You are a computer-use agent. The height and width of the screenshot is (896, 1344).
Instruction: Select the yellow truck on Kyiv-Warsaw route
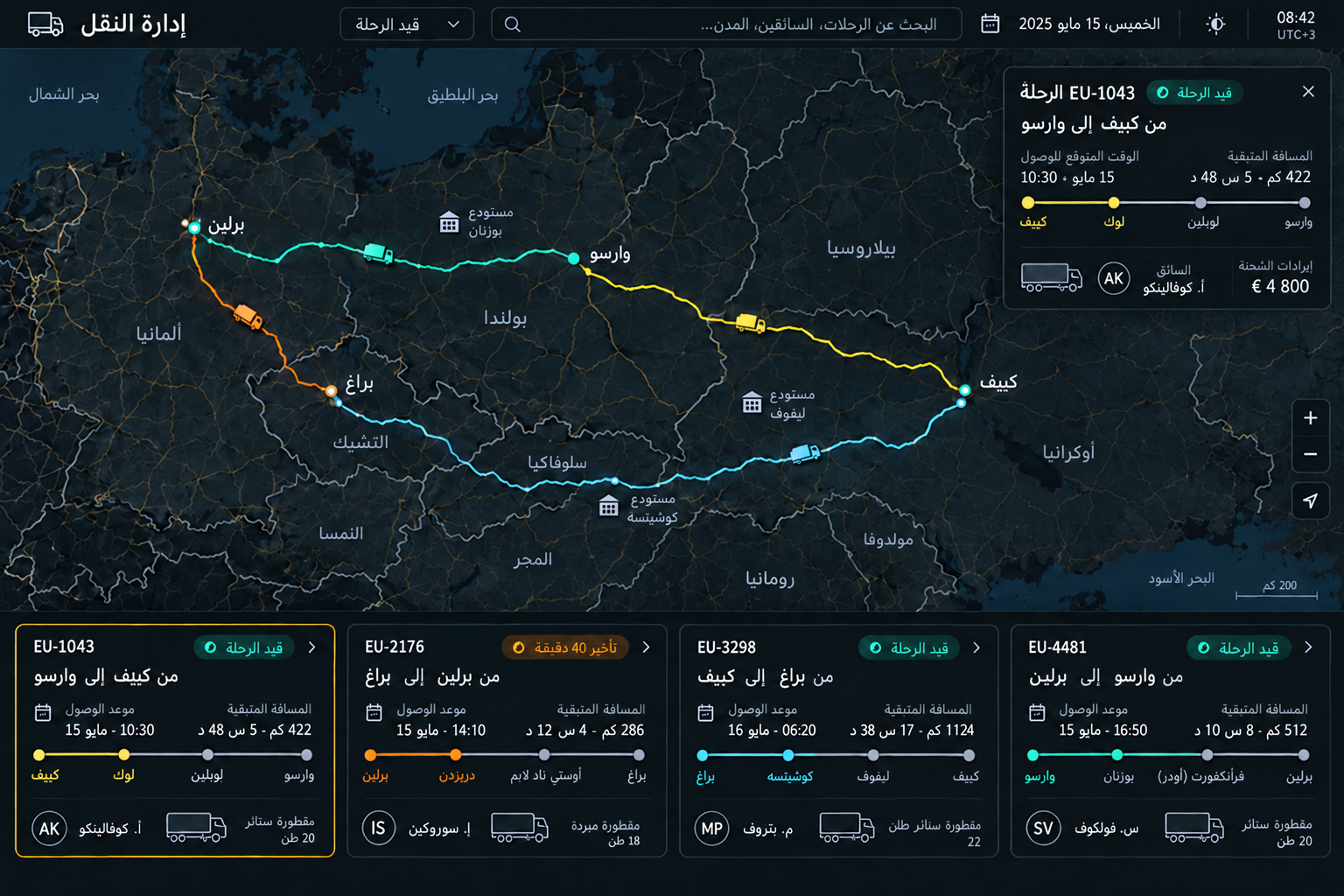tap(750, 323)
